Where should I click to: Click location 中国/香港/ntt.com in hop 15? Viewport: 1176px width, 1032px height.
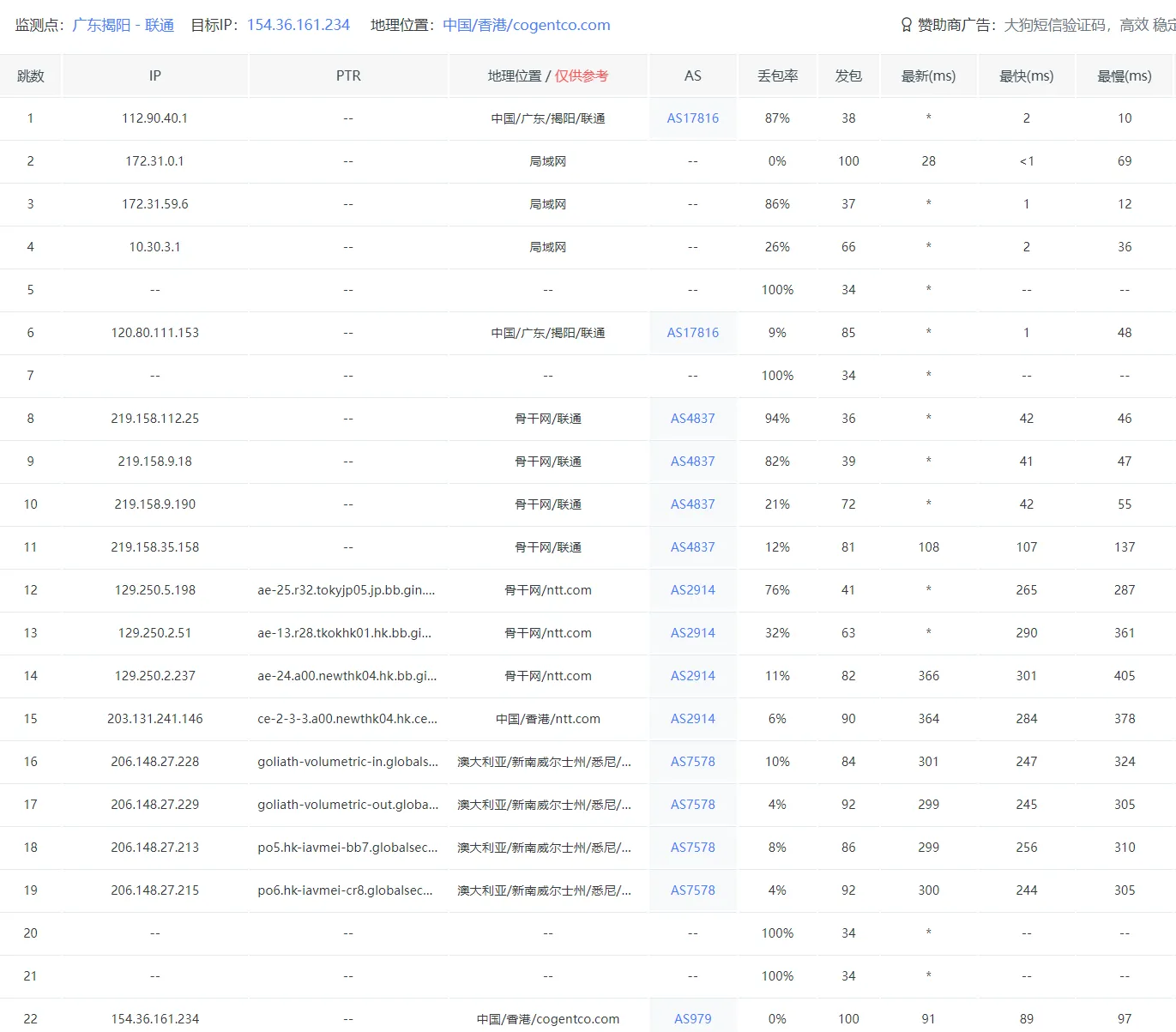click(548, 719)
